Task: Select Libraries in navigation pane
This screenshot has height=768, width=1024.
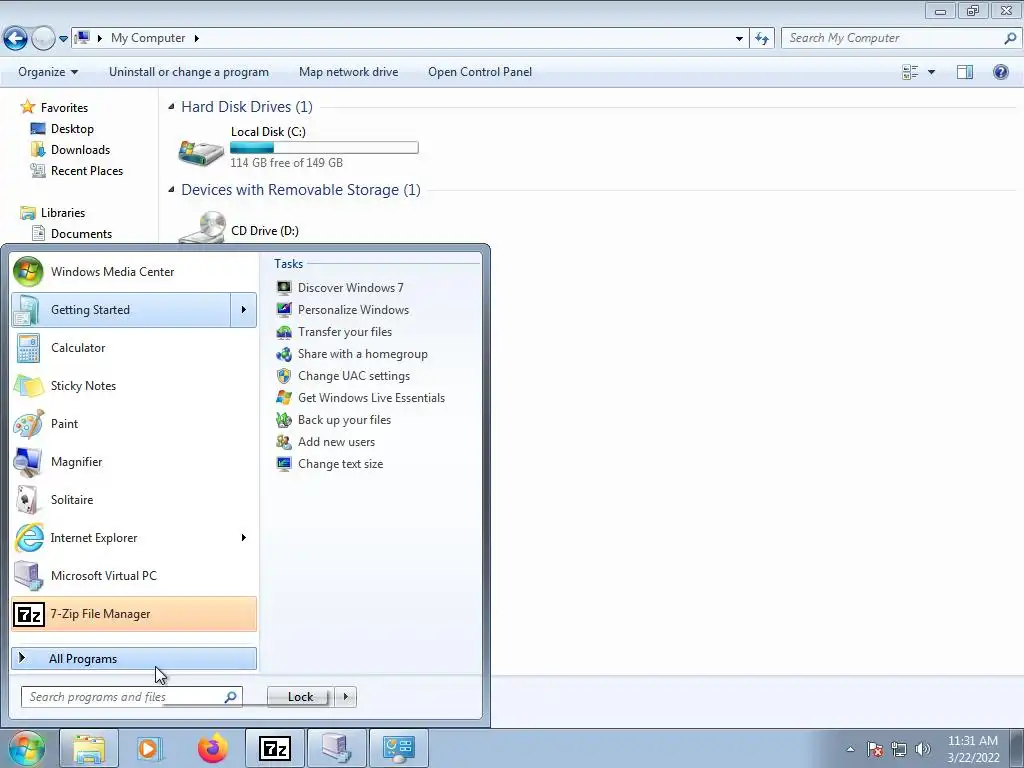Action: (63, 213)
